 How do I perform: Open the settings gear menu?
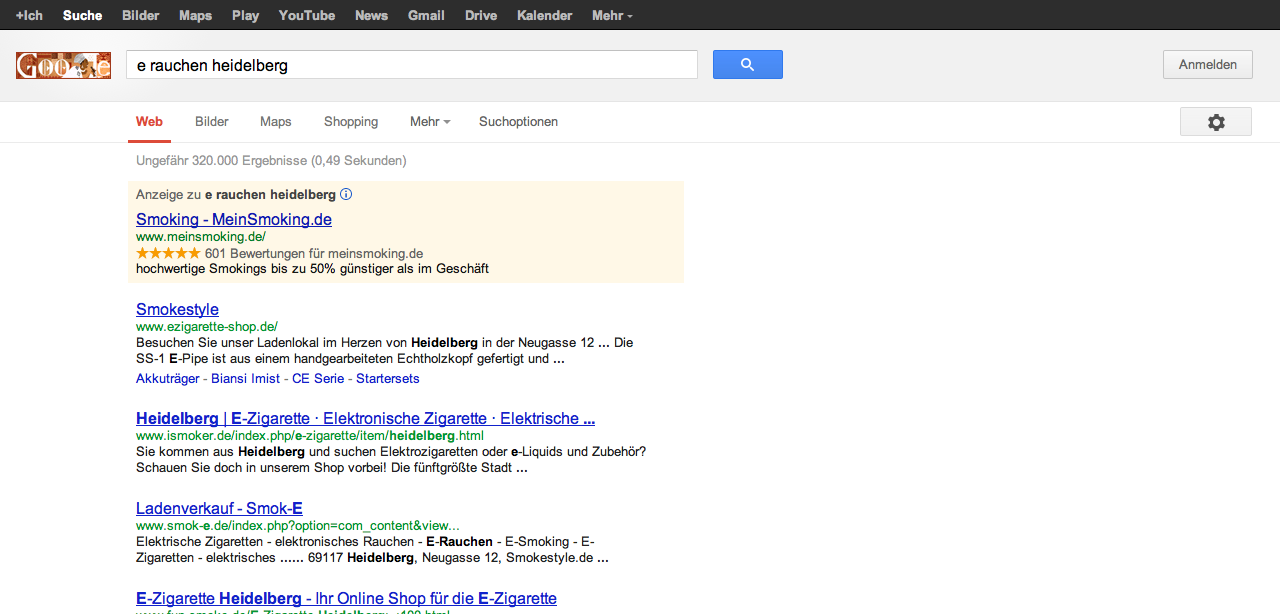point(1215,122)
